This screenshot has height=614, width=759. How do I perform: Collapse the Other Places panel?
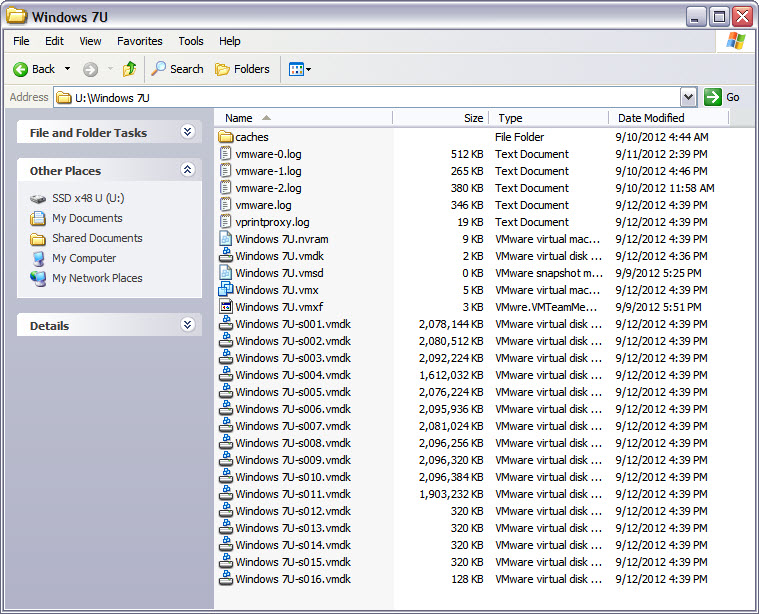pyautogui.click(x=187, y=169)
